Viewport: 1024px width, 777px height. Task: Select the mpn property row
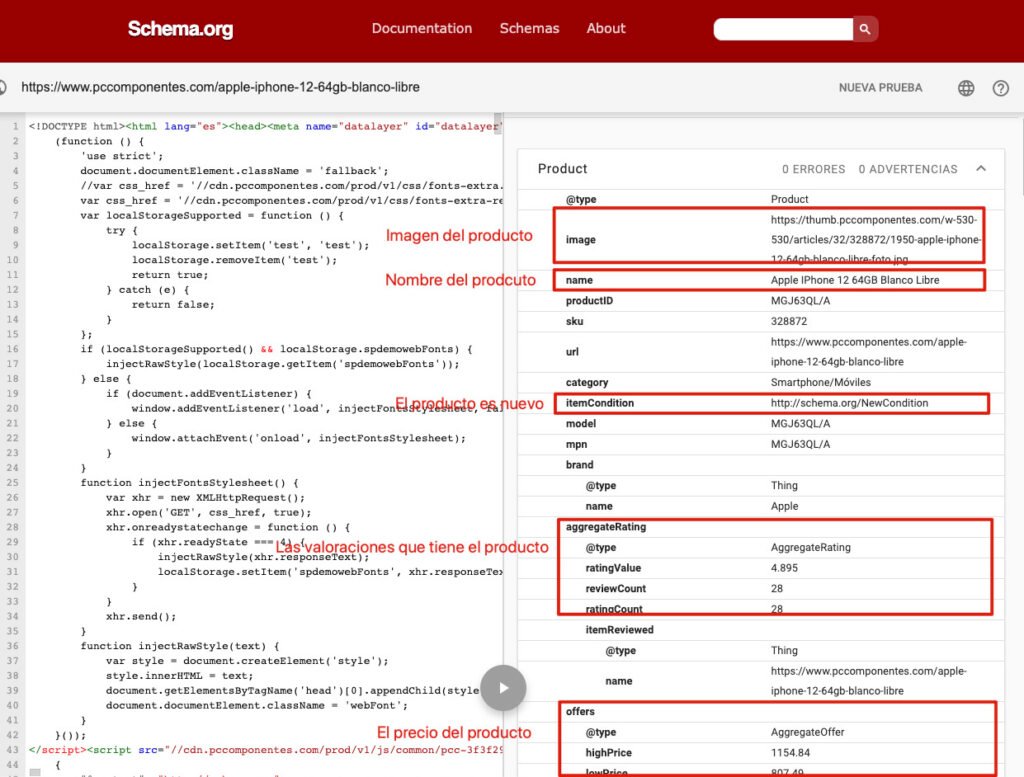761,445
